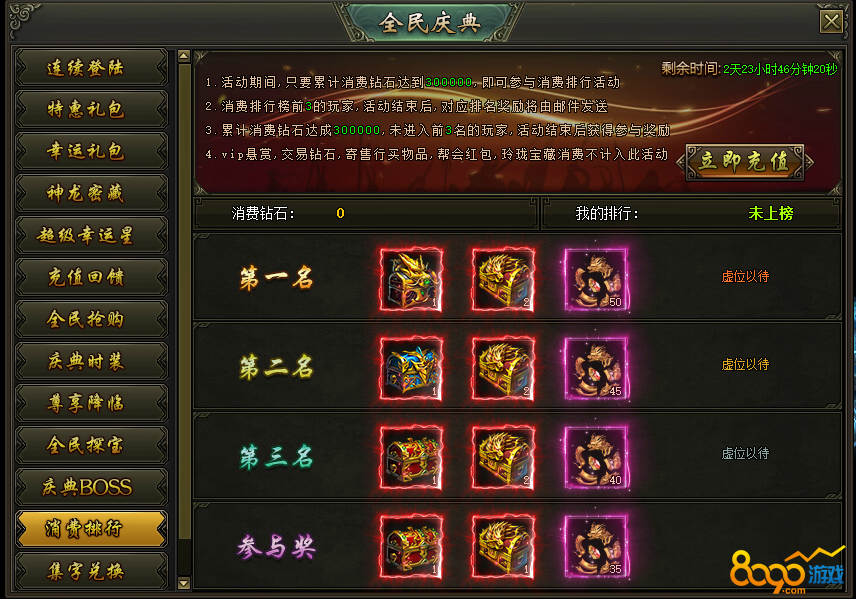Select the 庆典BOSS tab

tap(91, 487)
